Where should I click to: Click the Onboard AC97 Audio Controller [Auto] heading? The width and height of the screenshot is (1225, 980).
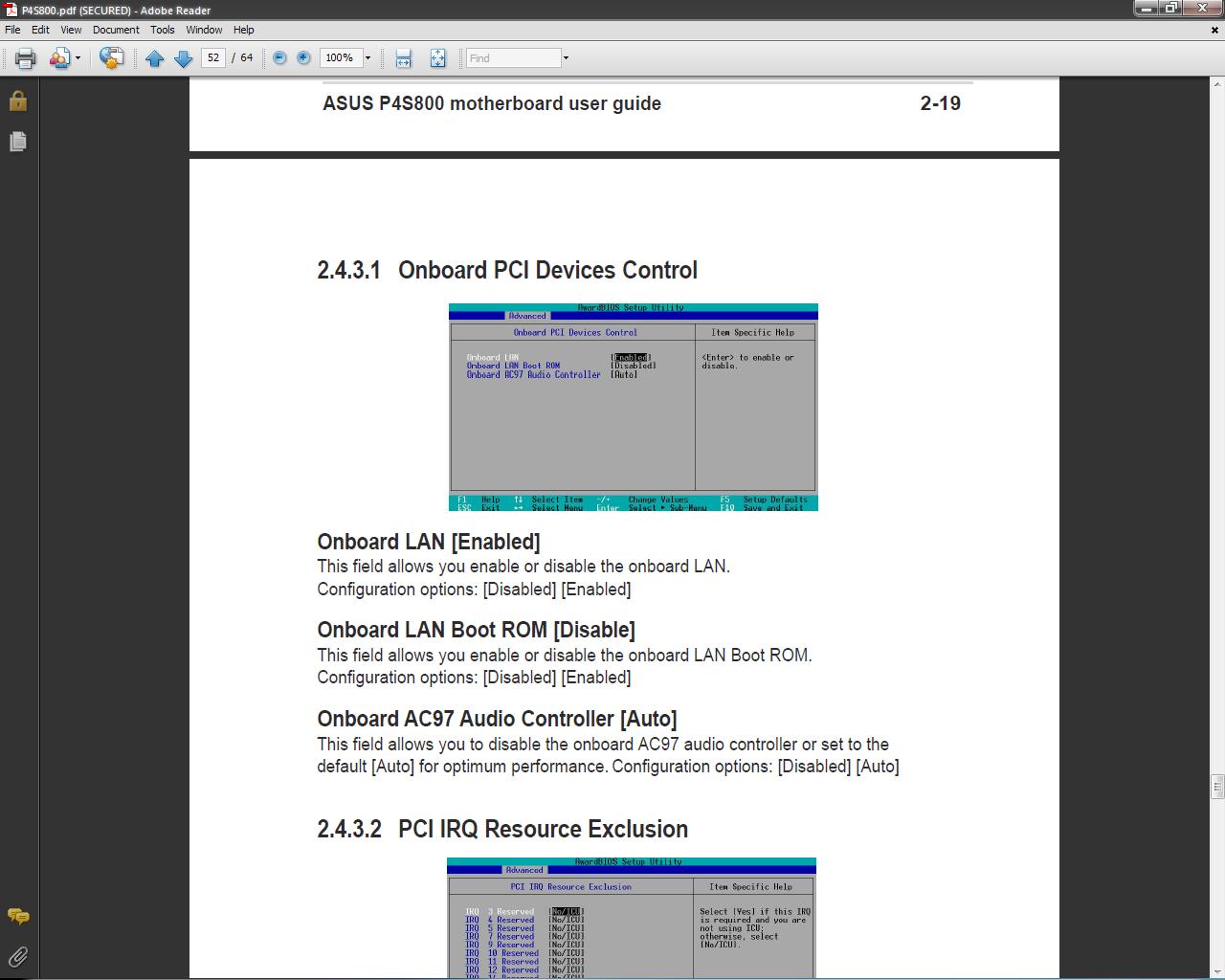[497, 719]
